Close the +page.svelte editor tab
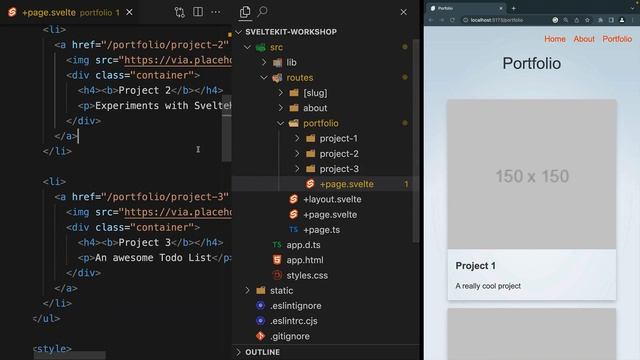This screenshot has height=360, width=640. 129,12
